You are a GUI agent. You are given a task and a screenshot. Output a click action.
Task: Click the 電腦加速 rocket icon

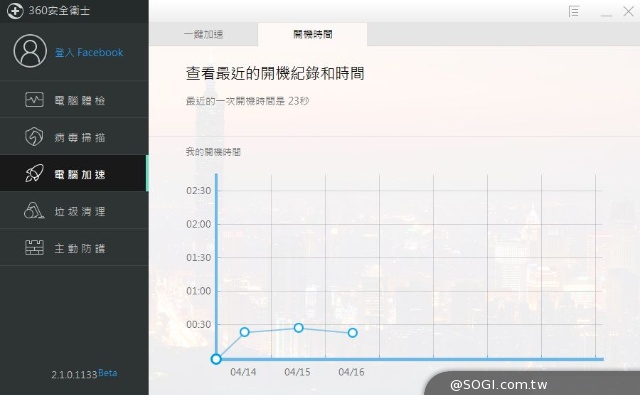click(34, 173)
